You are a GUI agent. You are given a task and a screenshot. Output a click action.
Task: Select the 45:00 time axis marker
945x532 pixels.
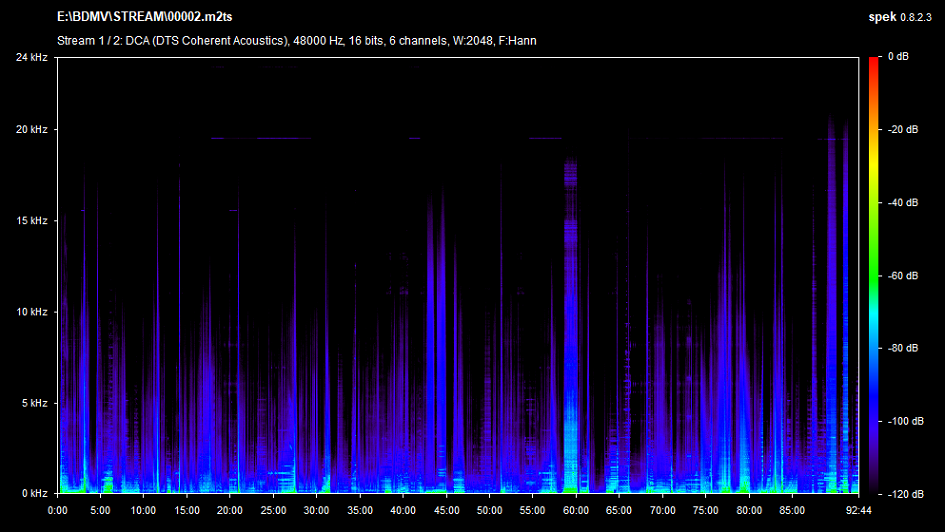click(446, 510)
